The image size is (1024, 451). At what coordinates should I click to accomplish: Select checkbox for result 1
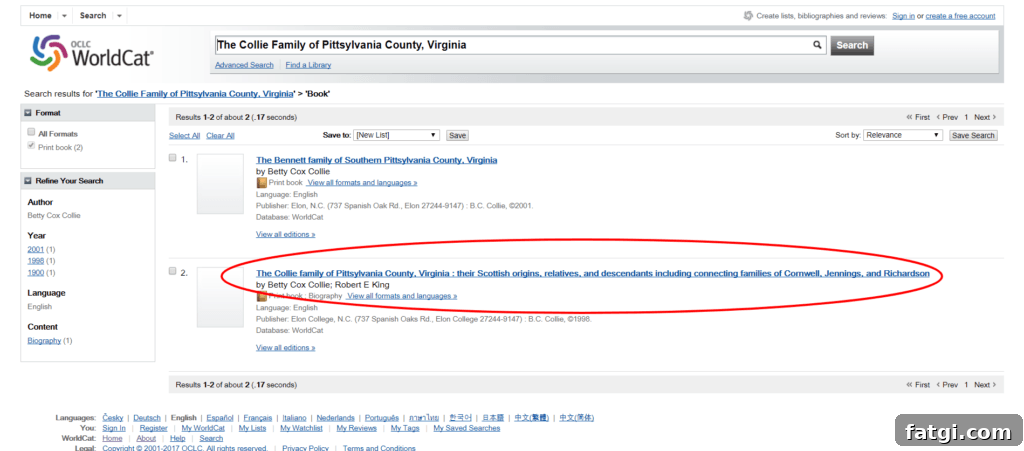[172, 158]
